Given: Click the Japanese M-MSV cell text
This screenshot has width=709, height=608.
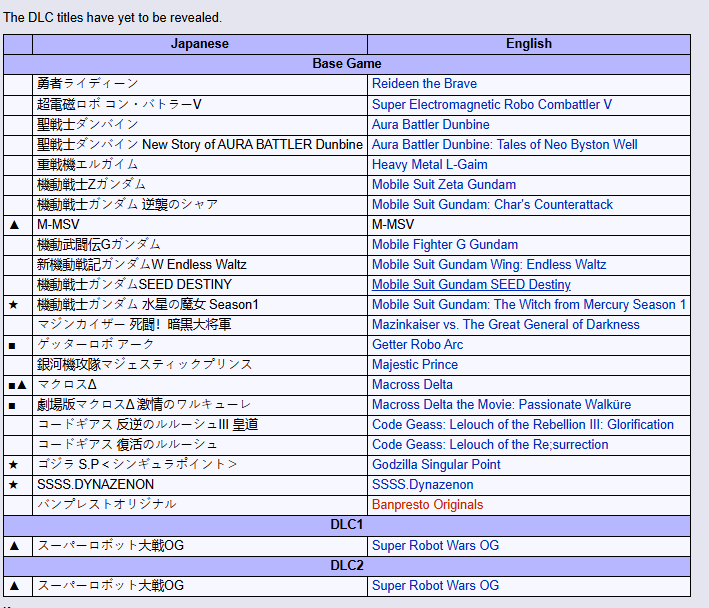Looking at the screenshot, I should point(58,225).
